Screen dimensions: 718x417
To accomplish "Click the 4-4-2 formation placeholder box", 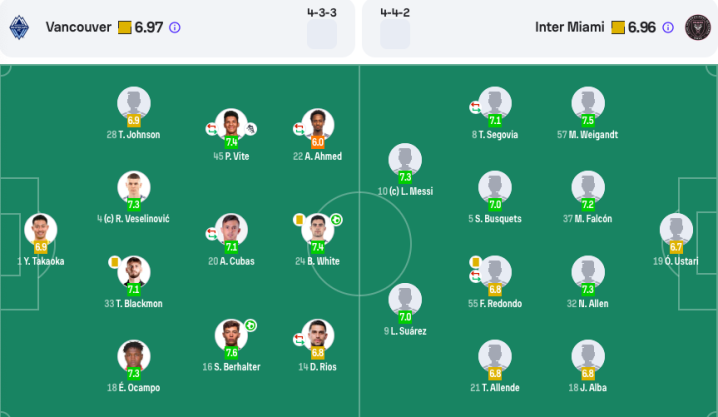I will click(x=395, y=34).
